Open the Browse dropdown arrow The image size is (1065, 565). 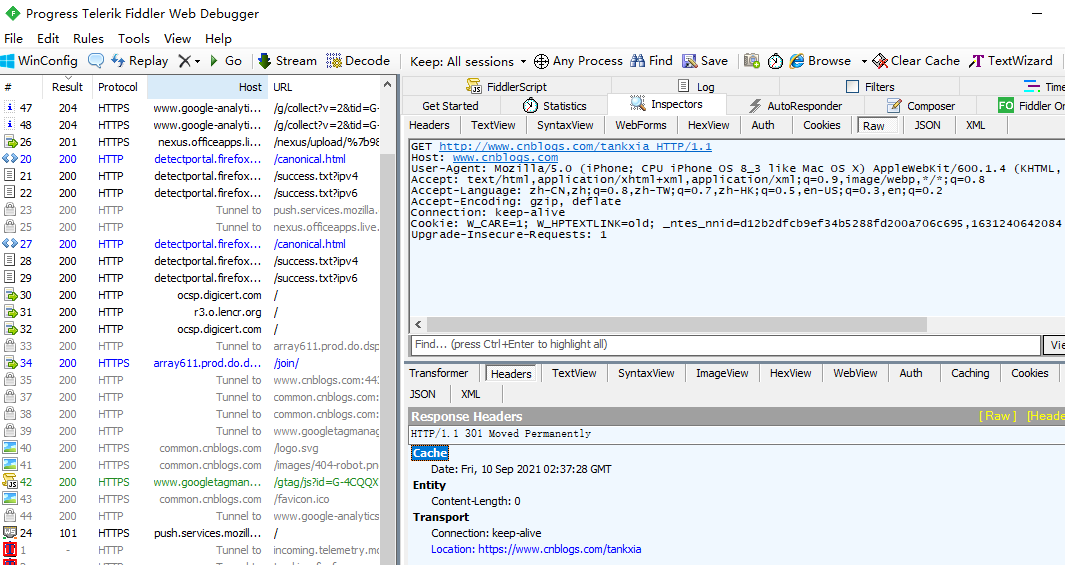click(864, 61)
